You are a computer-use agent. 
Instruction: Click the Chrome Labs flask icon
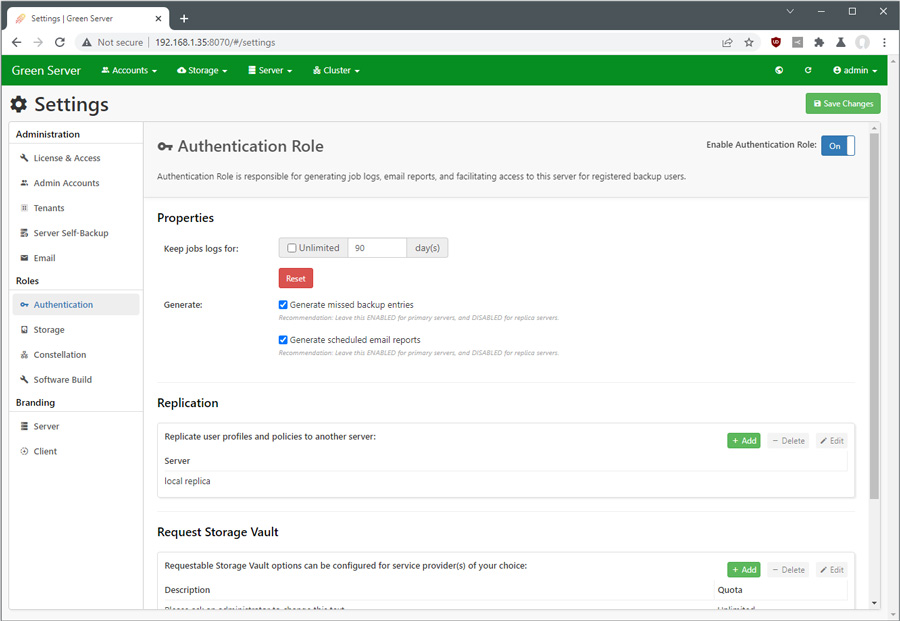coord(840,42)
